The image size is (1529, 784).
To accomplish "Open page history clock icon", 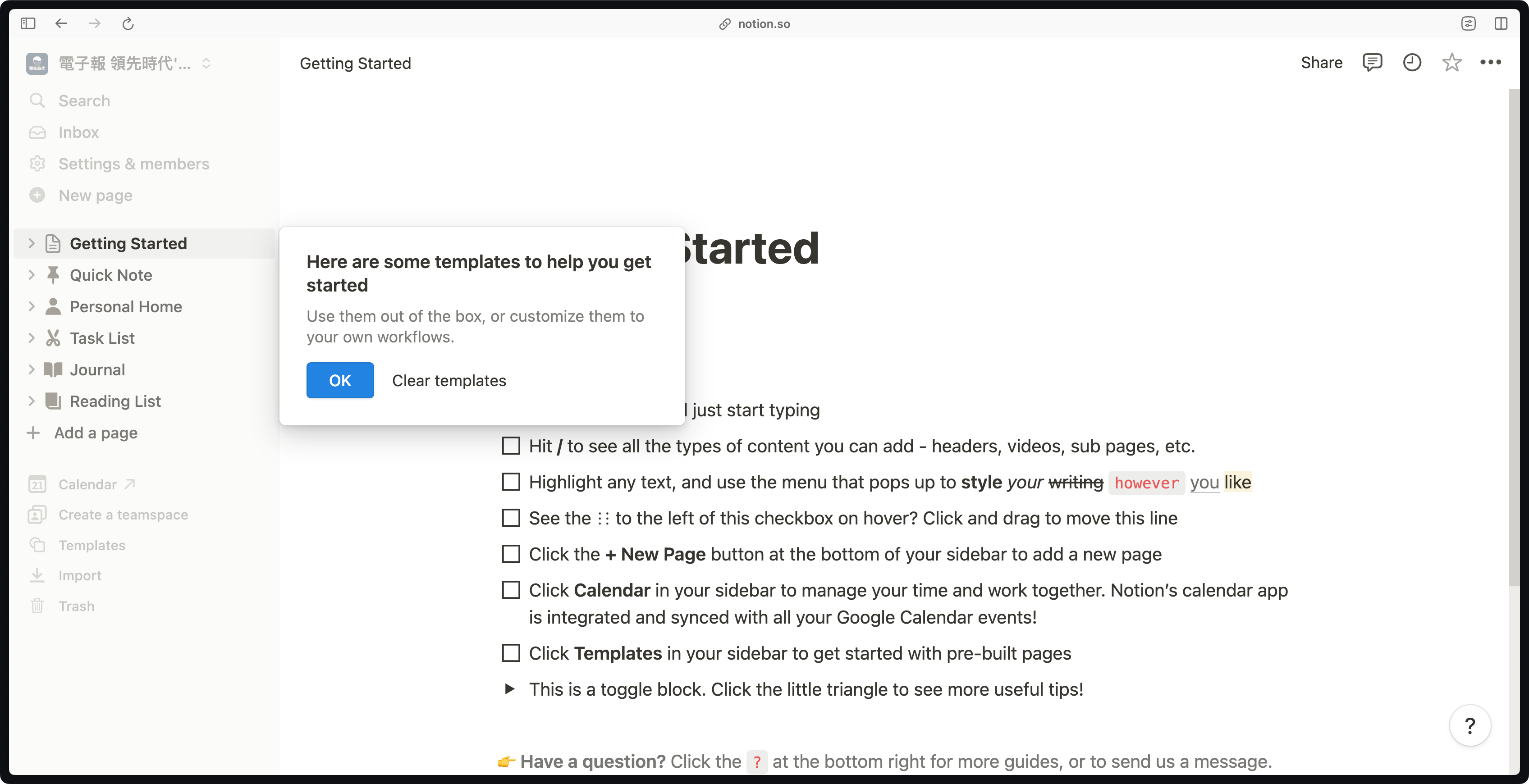I will click(1411, 62).
